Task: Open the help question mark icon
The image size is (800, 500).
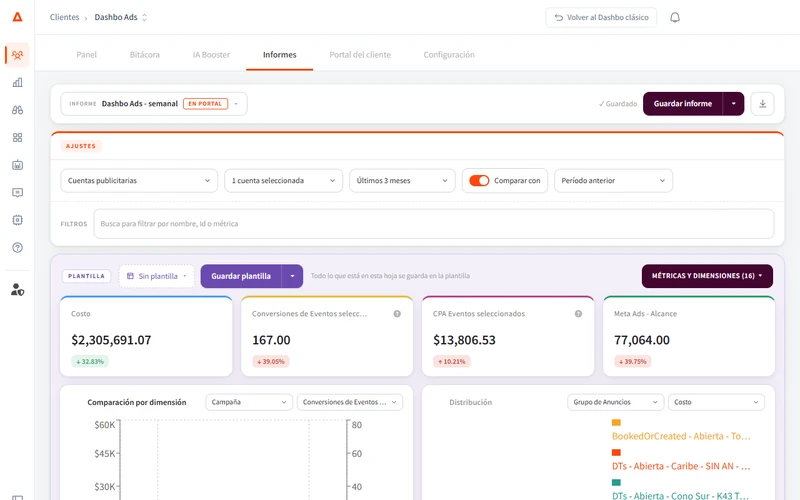Action: click(x=17, y=247)
